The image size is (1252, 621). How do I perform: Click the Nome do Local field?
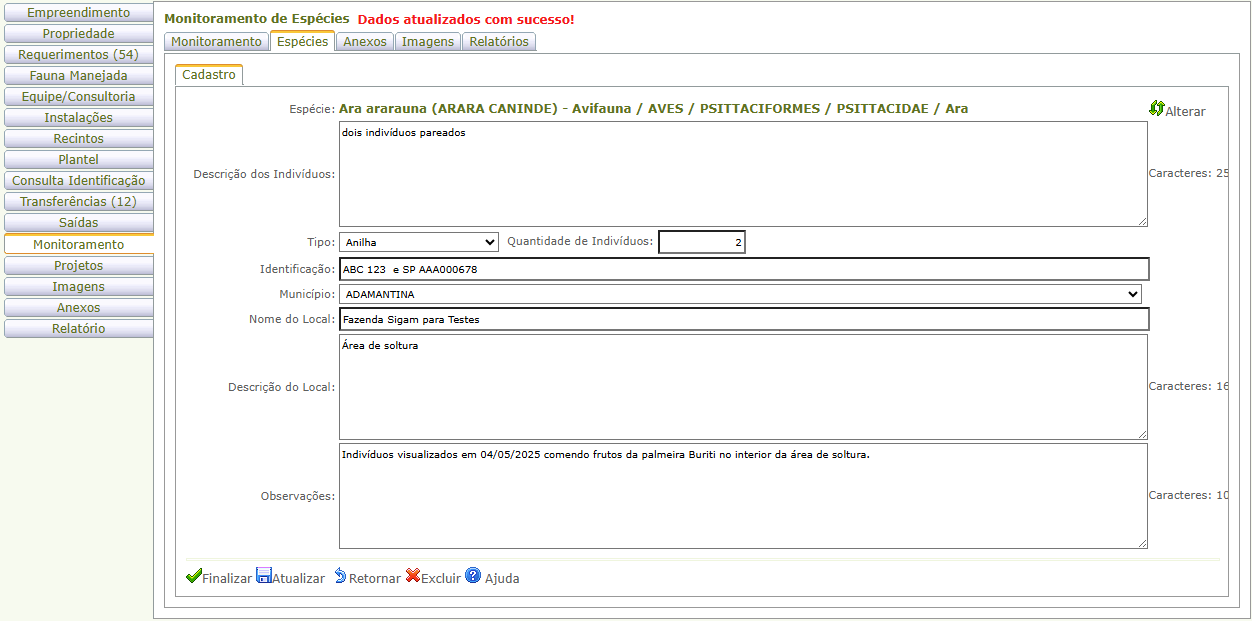pos(743,319)
